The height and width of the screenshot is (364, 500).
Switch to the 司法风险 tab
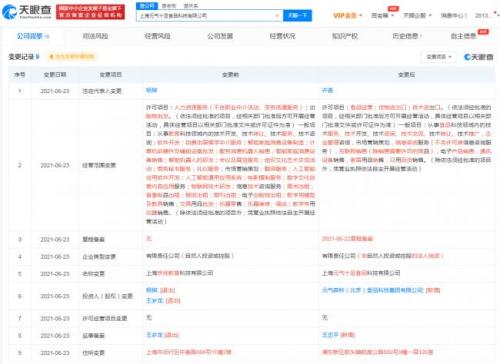coord(95,36)
